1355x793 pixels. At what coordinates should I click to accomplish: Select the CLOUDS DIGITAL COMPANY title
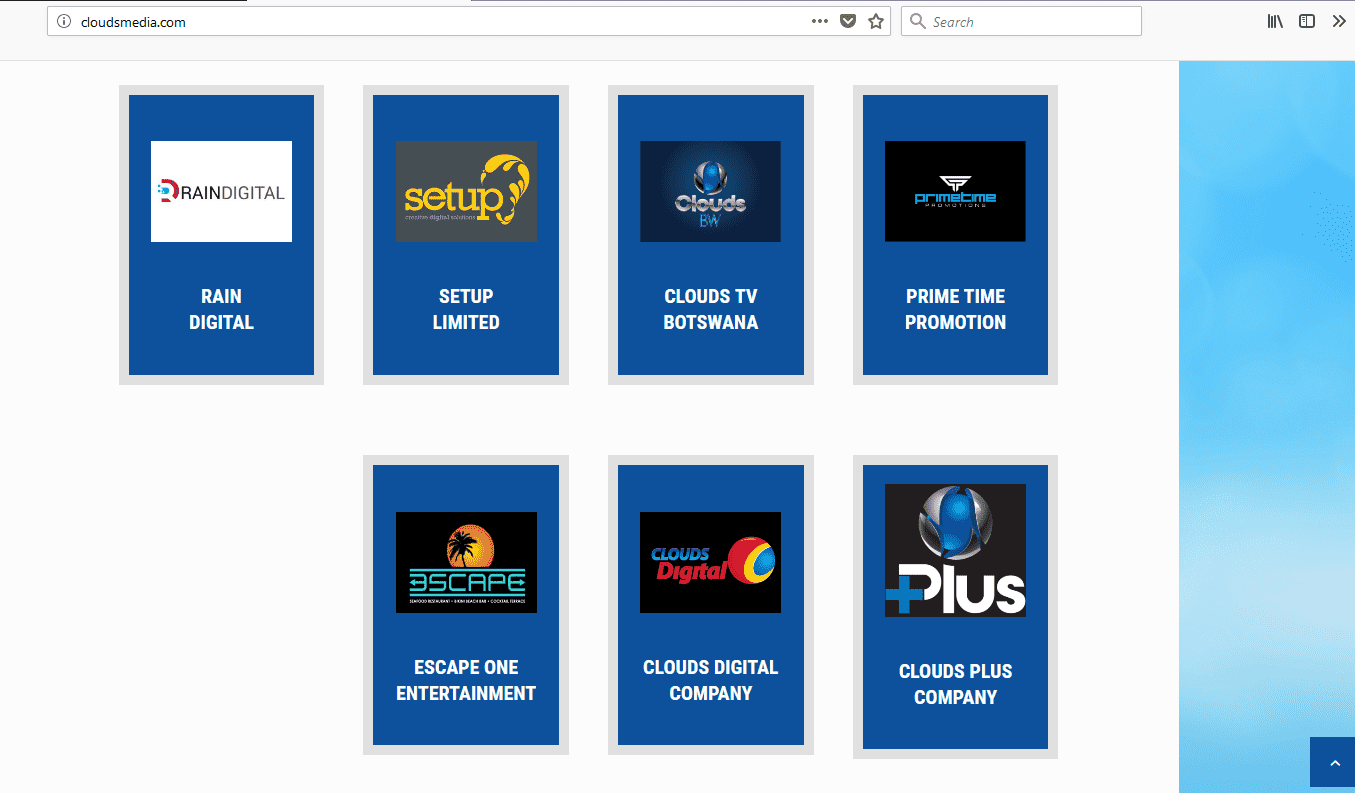710,680
